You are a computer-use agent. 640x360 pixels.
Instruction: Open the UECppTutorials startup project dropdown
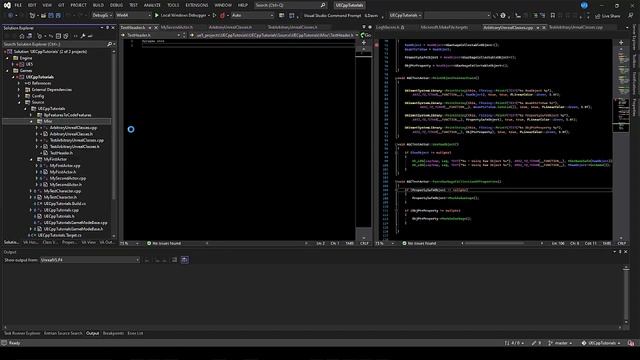coord(406,15)
